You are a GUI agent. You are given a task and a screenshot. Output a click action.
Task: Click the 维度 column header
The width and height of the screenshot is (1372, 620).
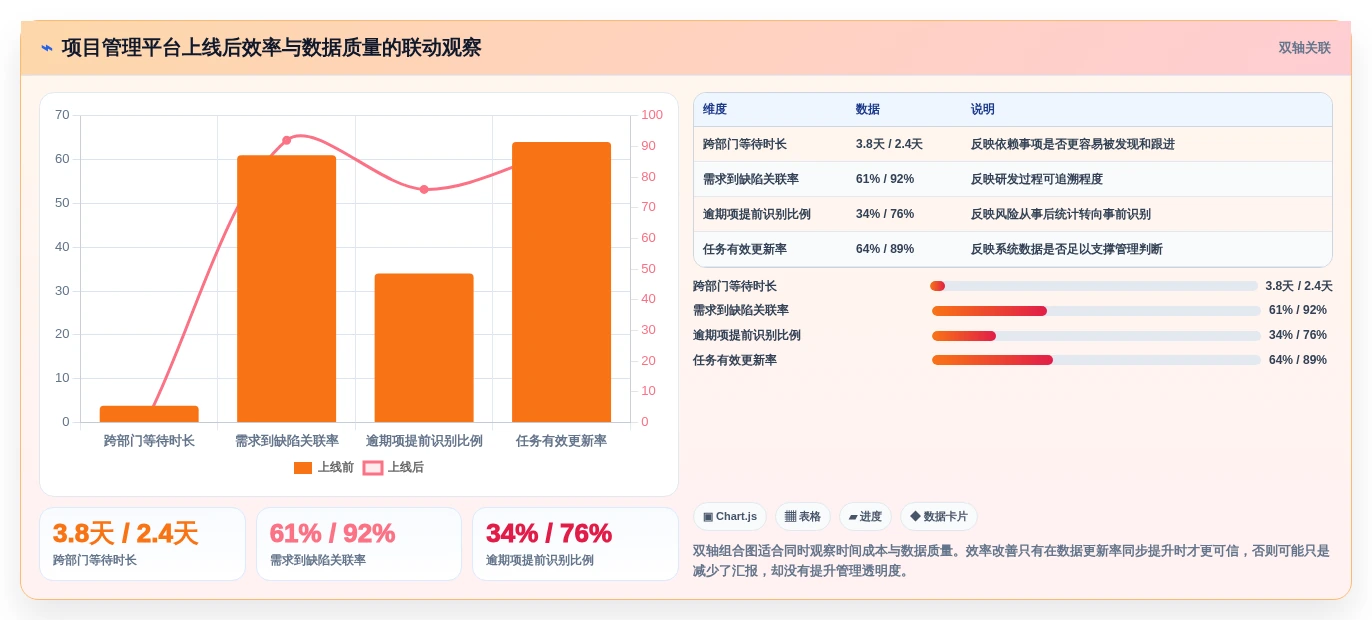[x=715, y=110]
